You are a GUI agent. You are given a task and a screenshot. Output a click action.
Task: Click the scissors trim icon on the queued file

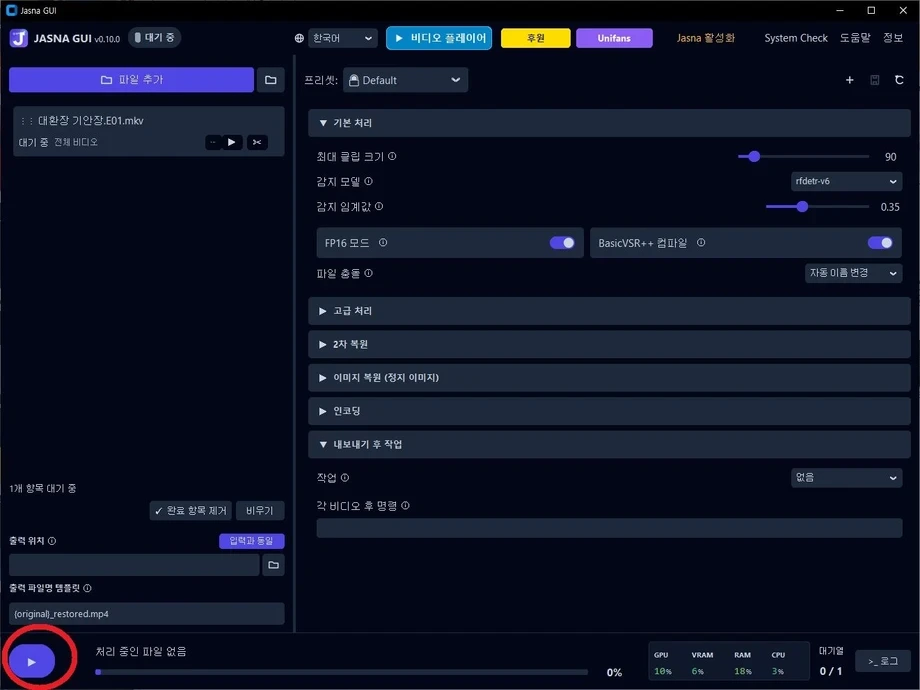pyautogui.click(x=257, y=142)
